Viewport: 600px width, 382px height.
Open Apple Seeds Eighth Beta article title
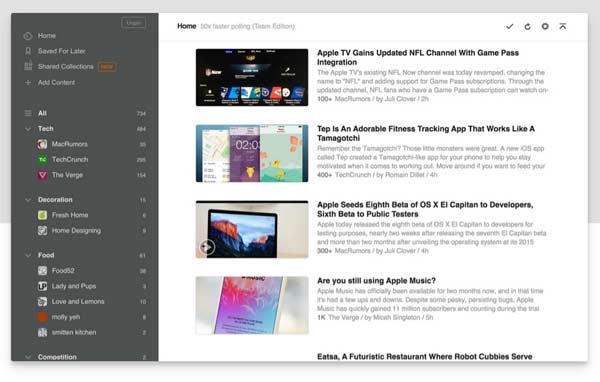[425, 209]
